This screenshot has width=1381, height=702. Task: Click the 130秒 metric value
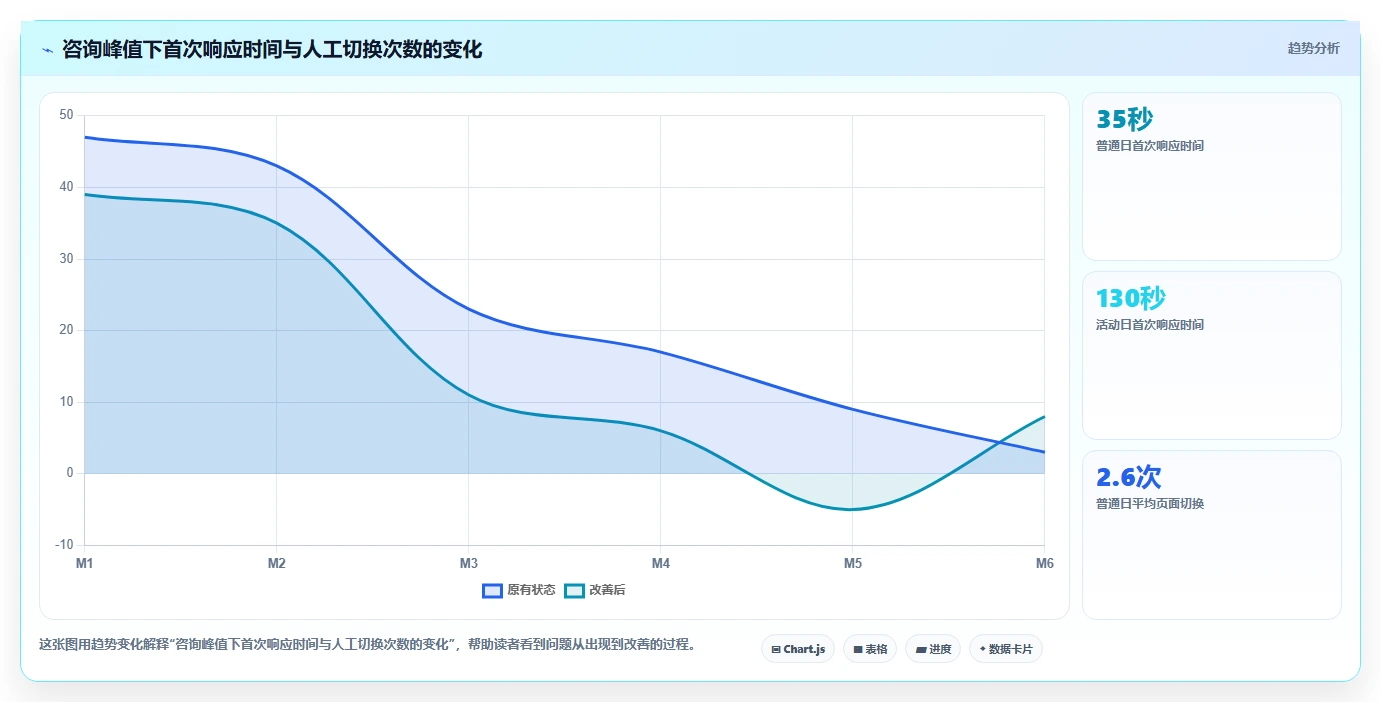pyautogui.click(x=1131, y=298)
